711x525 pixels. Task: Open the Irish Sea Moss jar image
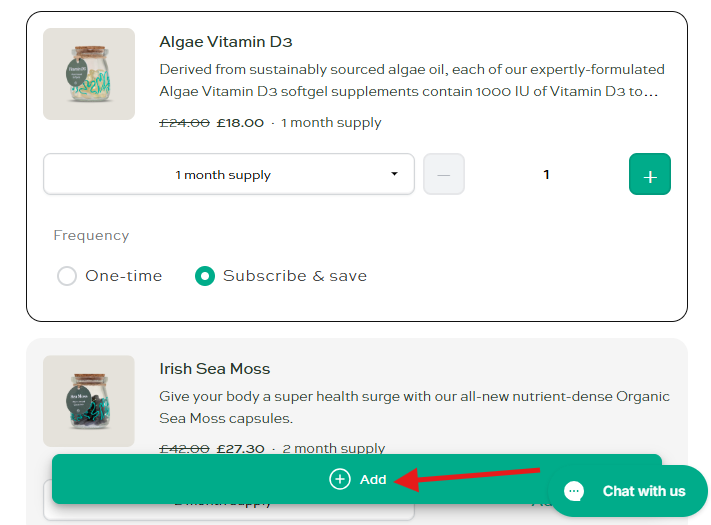[89, 401]
